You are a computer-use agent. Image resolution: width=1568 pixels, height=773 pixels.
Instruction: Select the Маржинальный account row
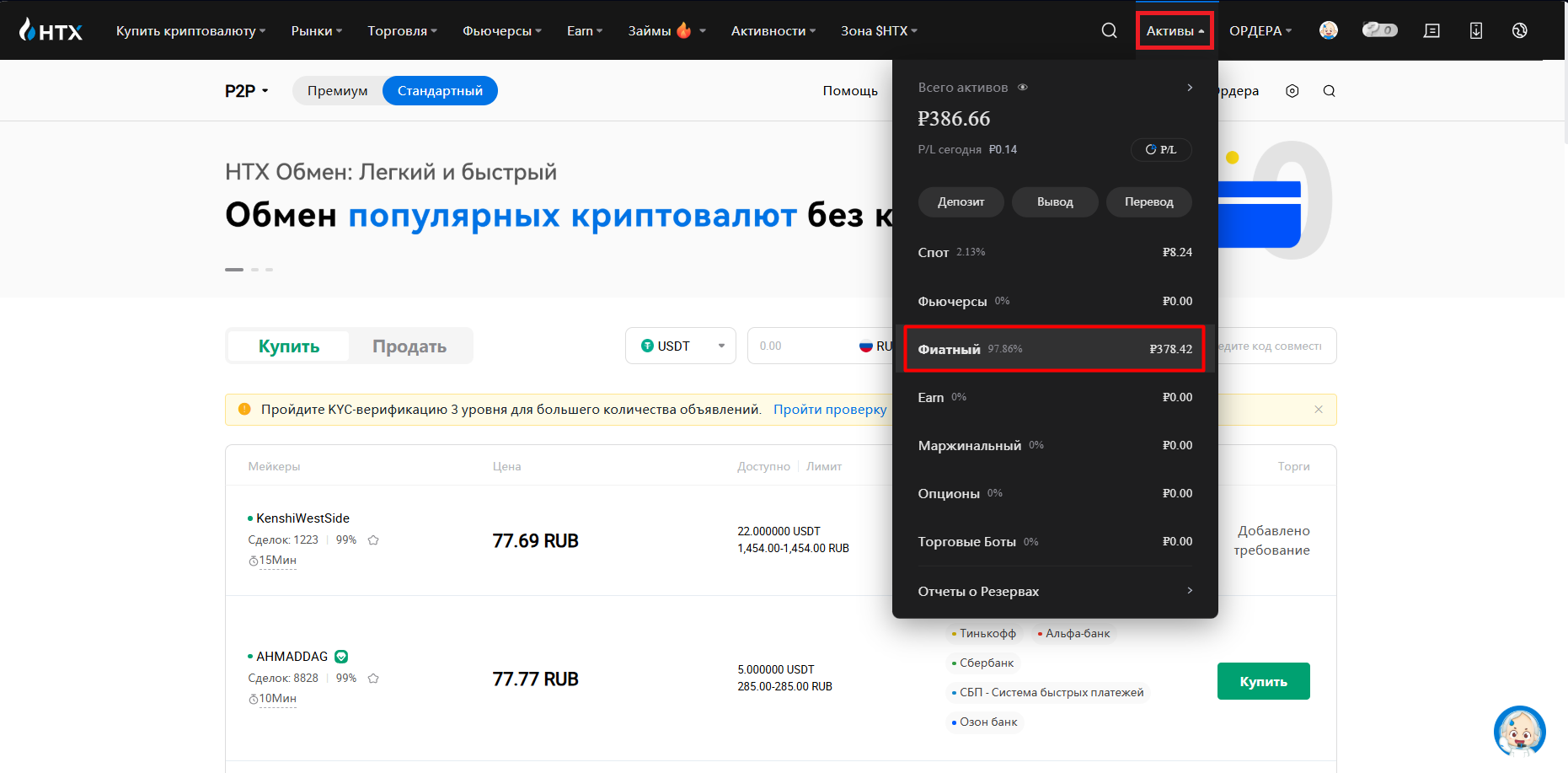coord(1055,445)
